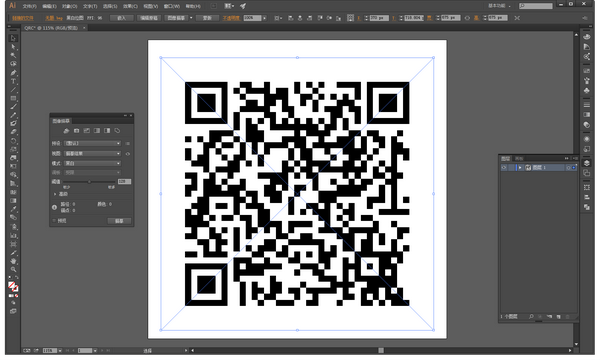Click the search field at top right
This screenshot has height=360, width=600.
click(x=536, y=6)
